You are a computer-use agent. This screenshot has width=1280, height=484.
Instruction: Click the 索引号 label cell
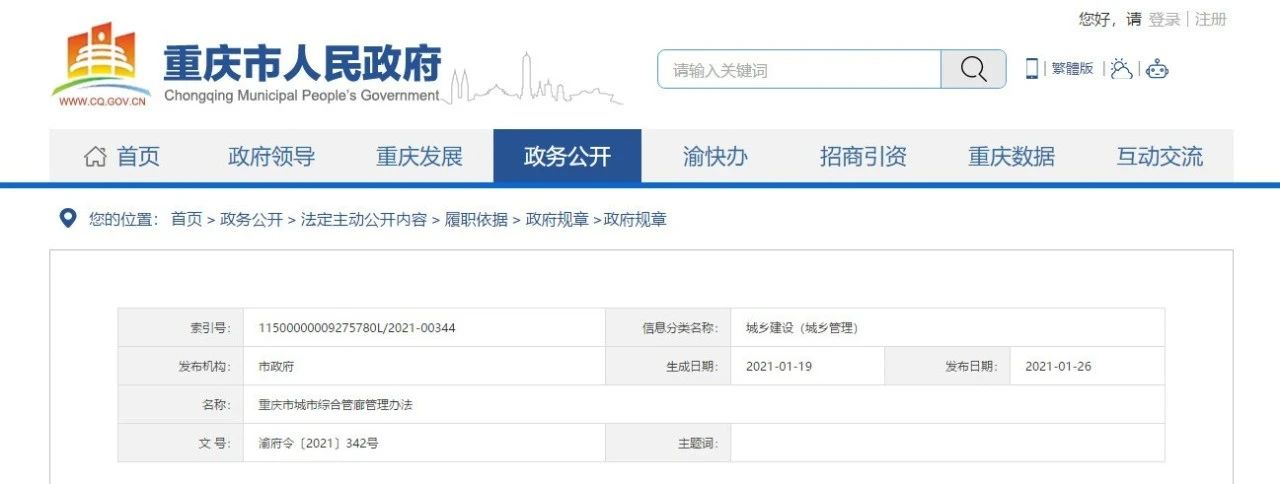(181, 327)
